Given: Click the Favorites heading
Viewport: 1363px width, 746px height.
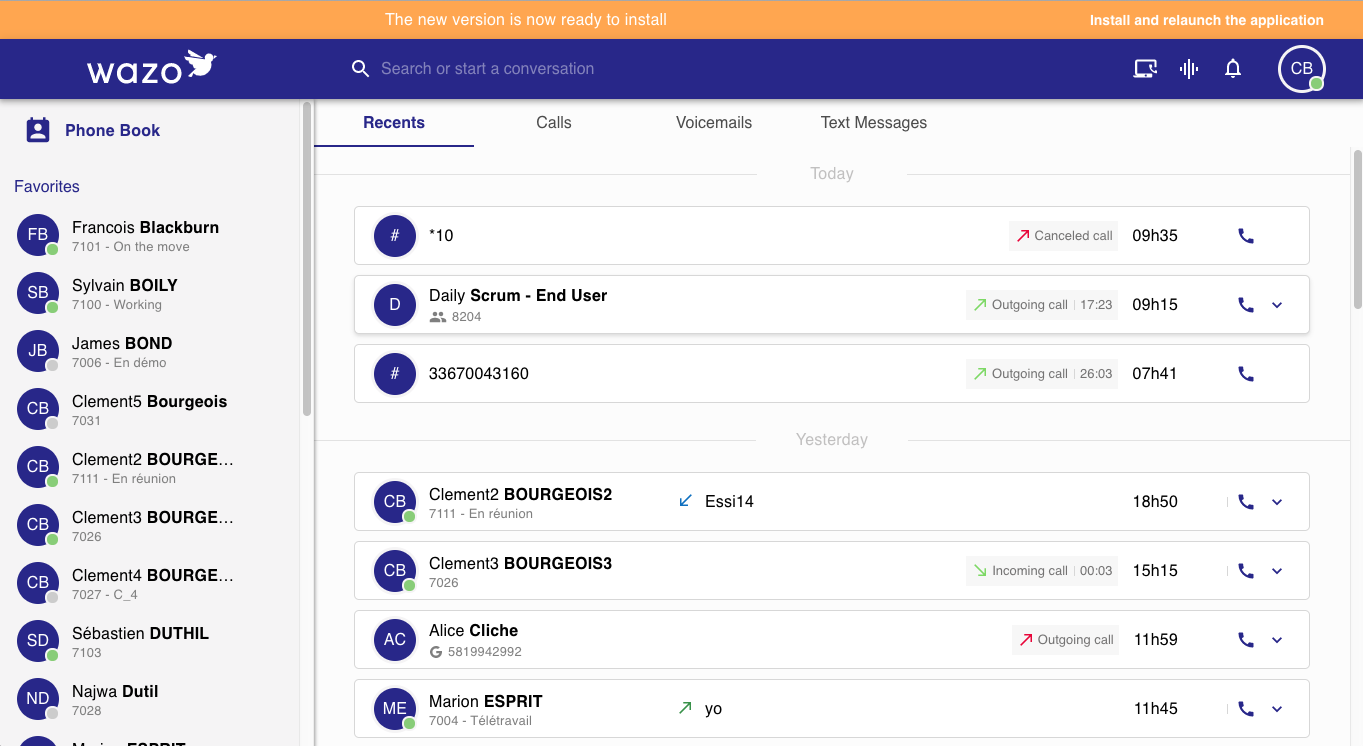Looking at the screenshot, I should point(47,187).
